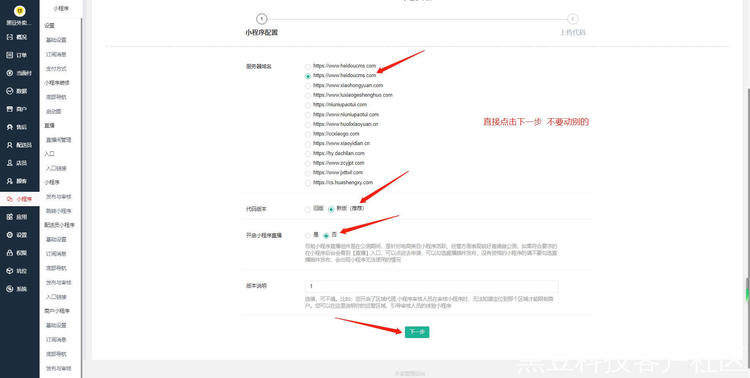Select www.jxttxf.com server domain
Viewport: 750px width, 378px height.
pos(308,173)
